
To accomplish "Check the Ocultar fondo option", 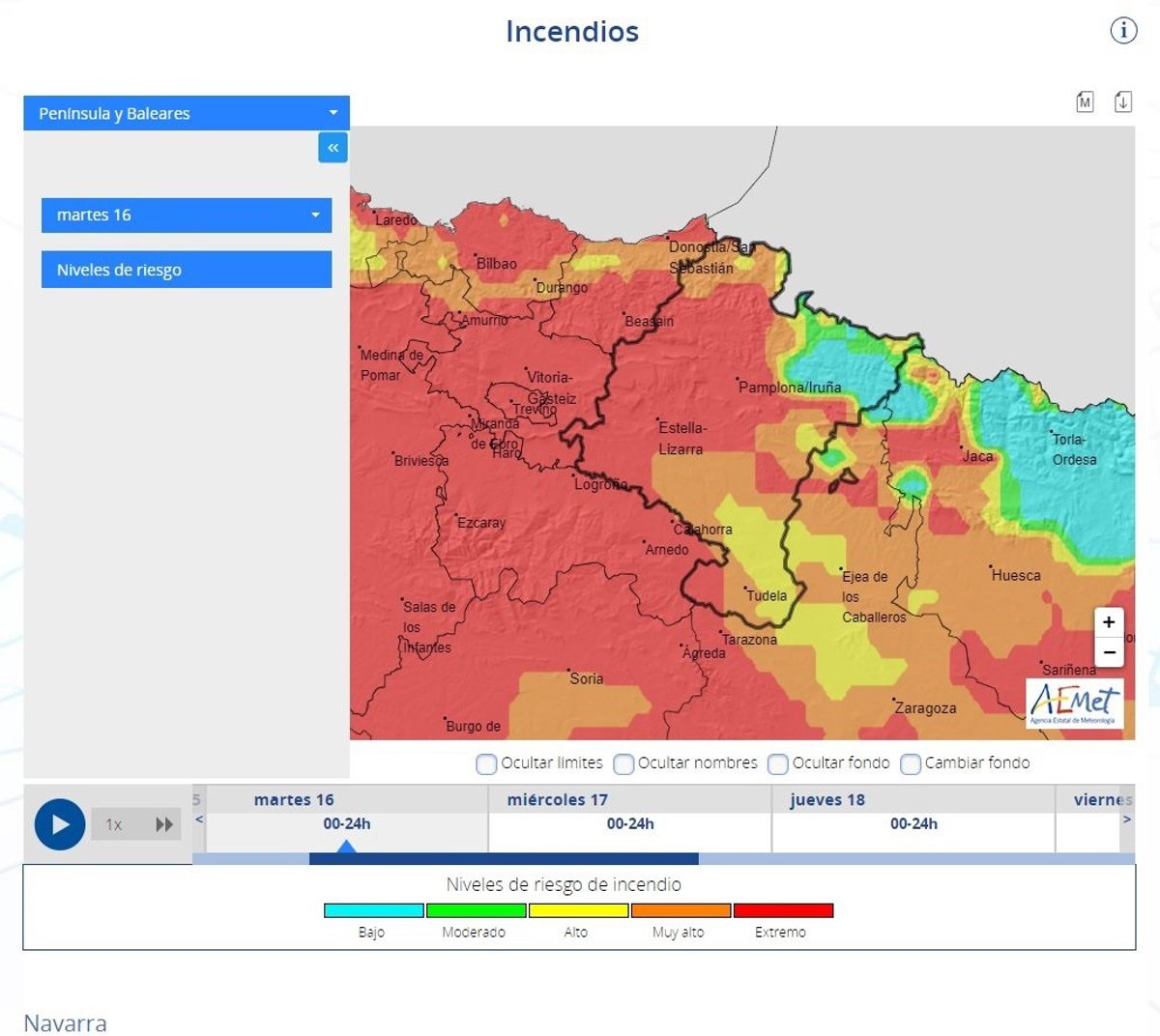I will pos(778,764).
